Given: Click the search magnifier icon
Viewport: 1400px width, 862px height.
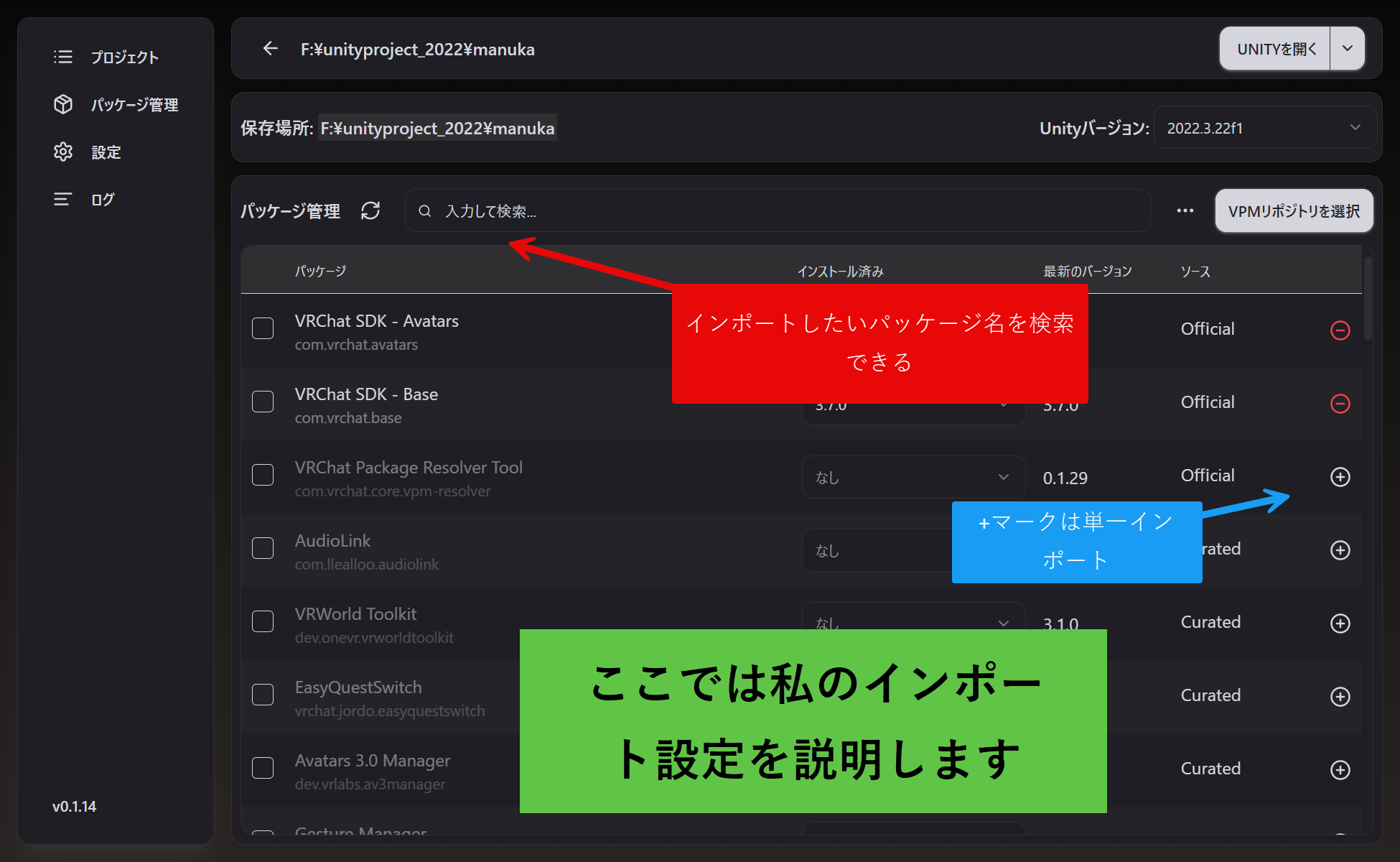Looking at the screenshot, I should click(x=425, y=211).
